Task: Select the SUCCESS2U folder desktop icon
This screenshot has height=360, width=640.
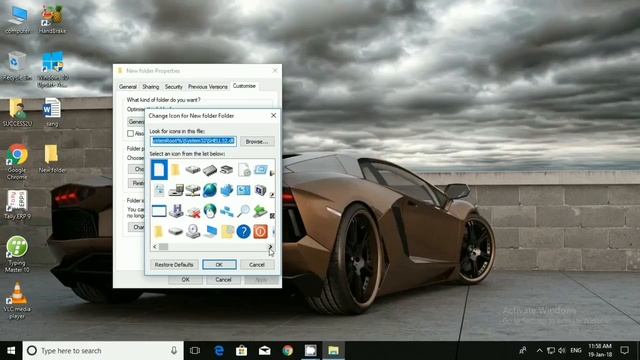Action: [17, 112]
